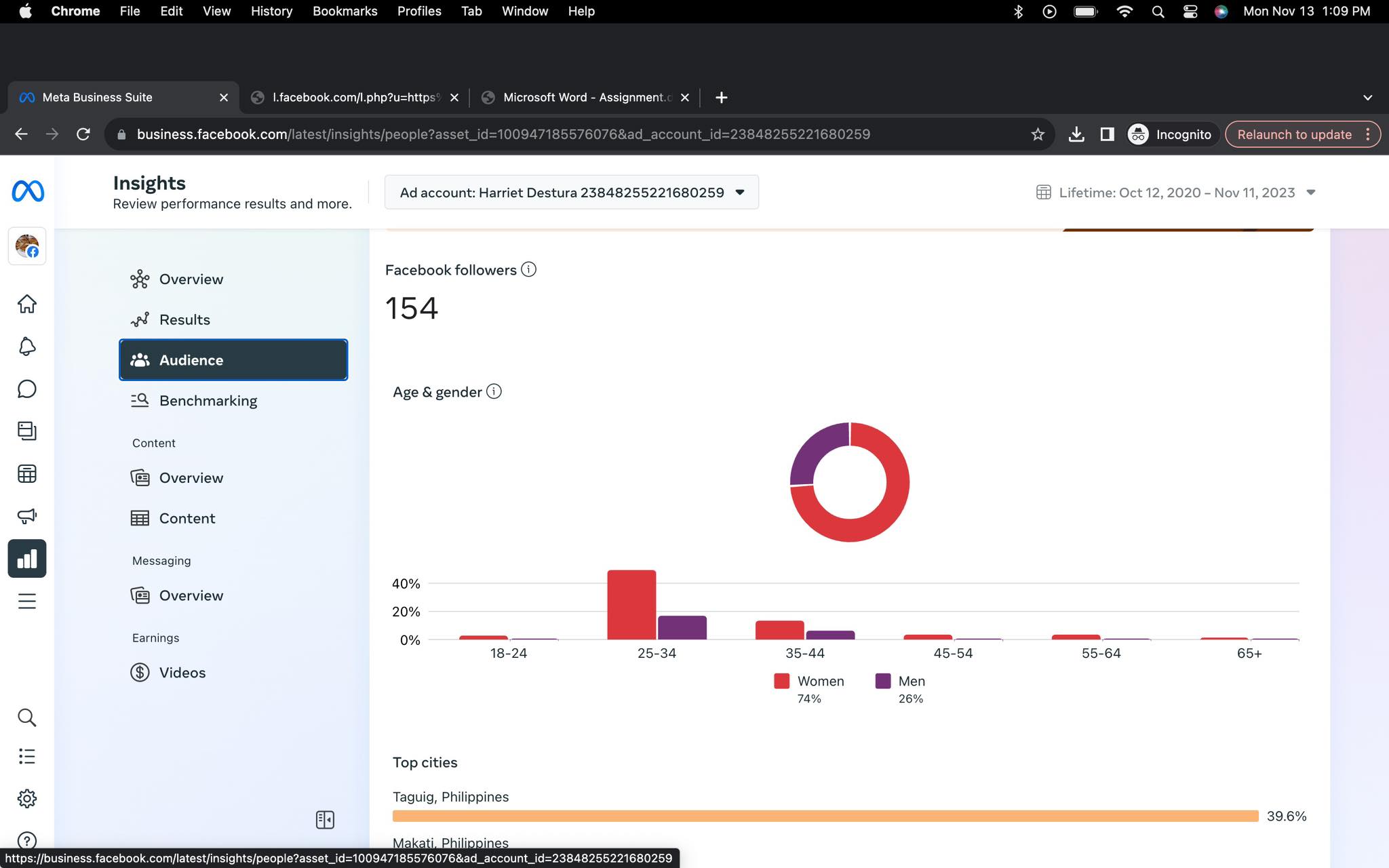Open the Inbox chat bubble icon

click(27, 389)
